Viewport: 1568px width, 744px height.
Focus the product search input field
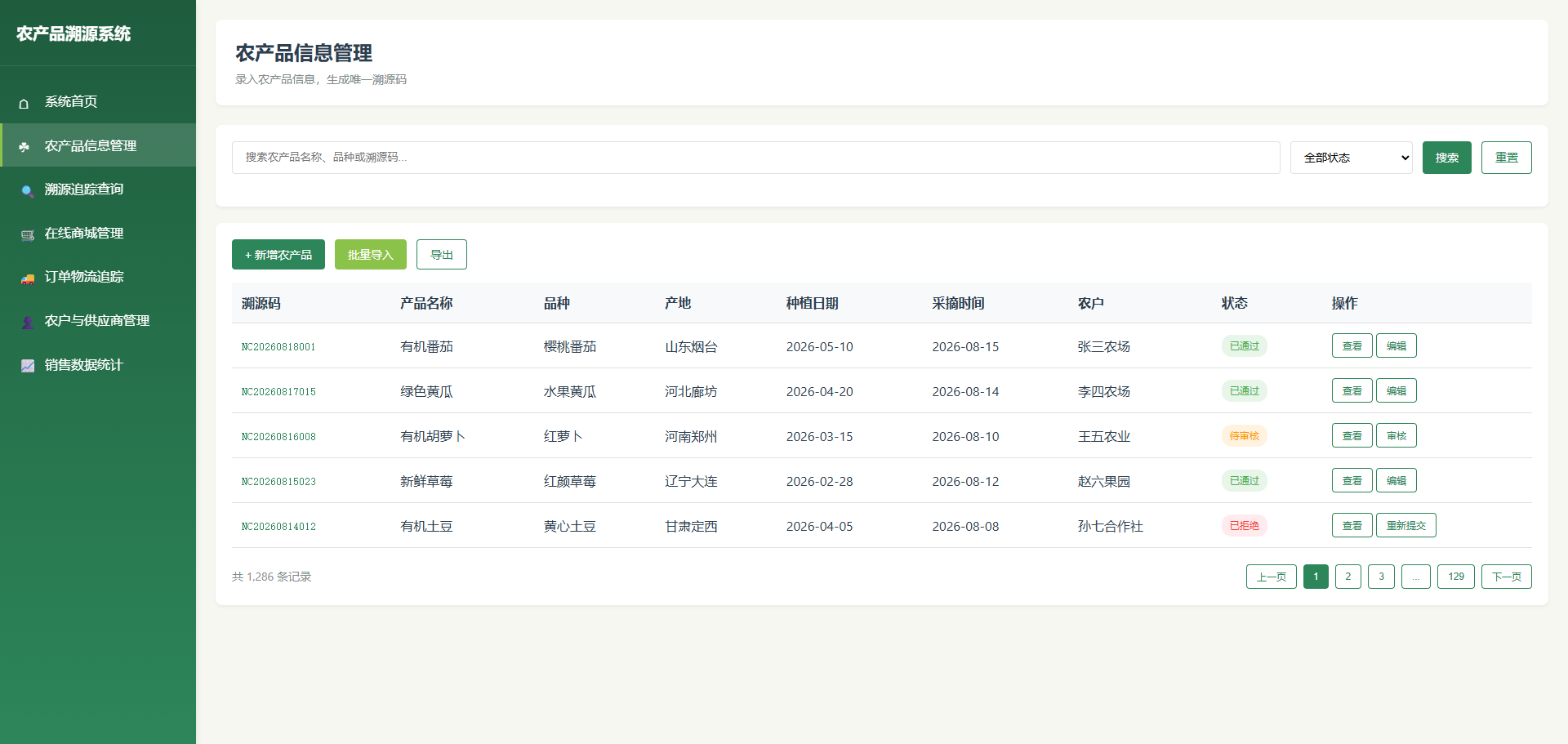tap(755, 158)
